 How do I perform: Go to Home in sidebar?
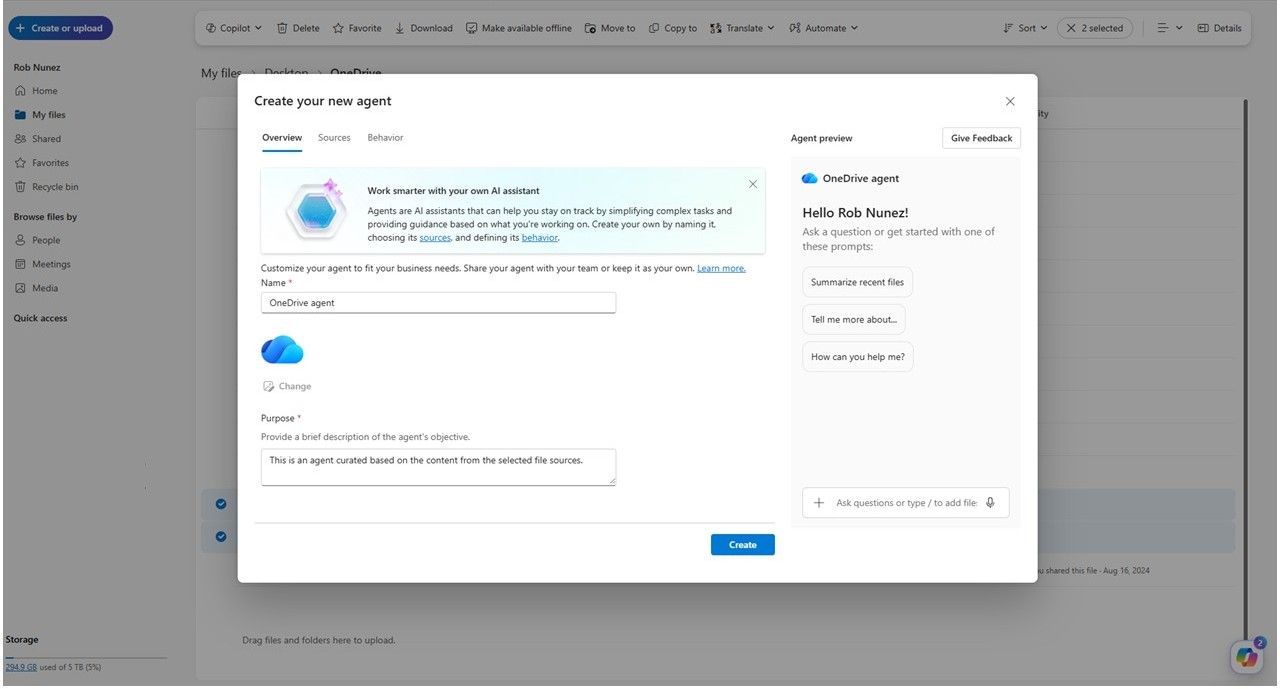pyautogui.click(x=36, y=91)
